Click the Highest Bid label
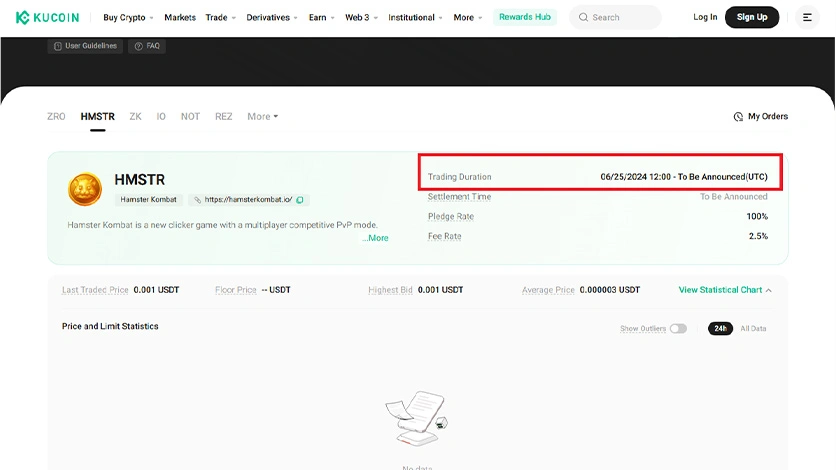The width and height of the screenshot is (836, 470). (x=390, y=290)
